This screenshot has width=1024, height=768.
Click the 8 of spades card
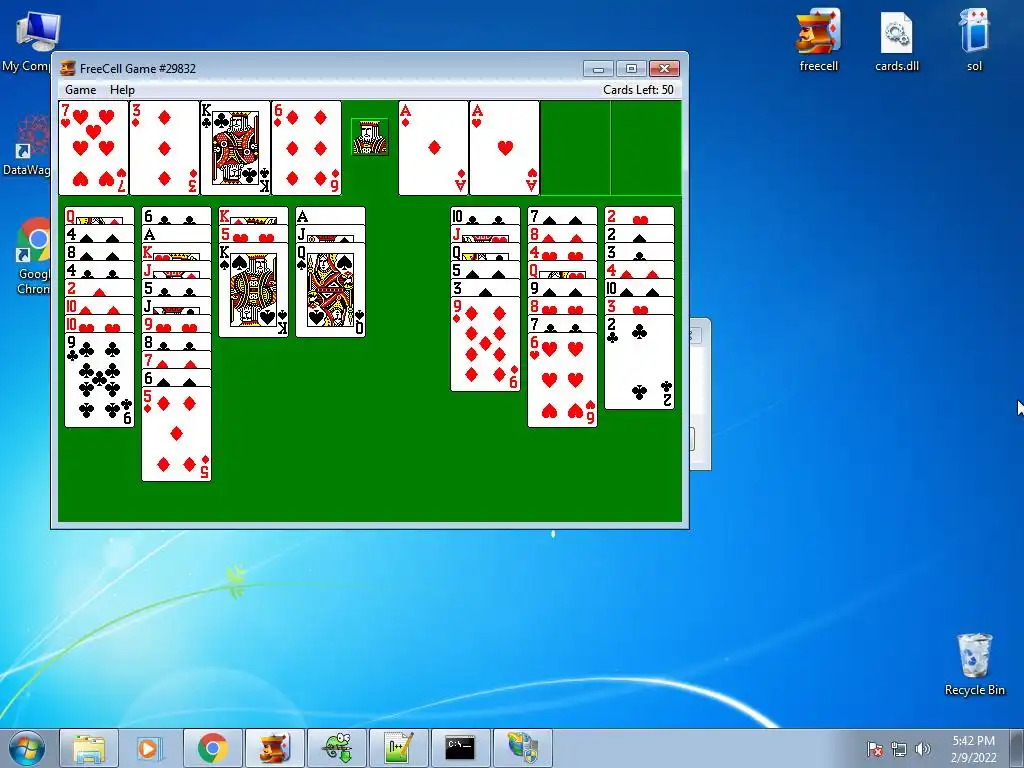[99, 252]
